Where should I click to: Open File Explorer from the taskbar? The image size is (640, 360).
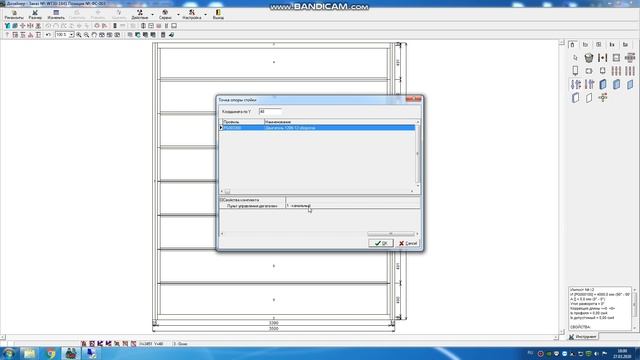pos(29,353)
